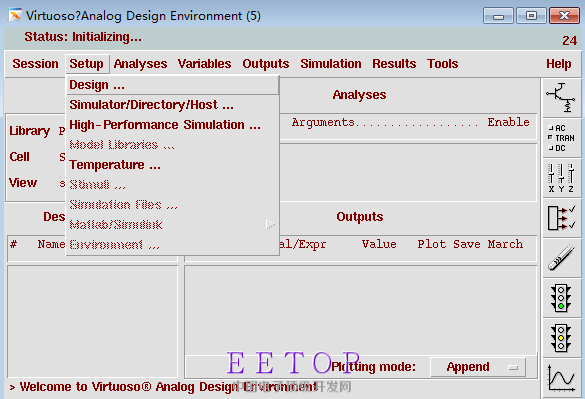Open the Help menu

[x=559, y=64]
